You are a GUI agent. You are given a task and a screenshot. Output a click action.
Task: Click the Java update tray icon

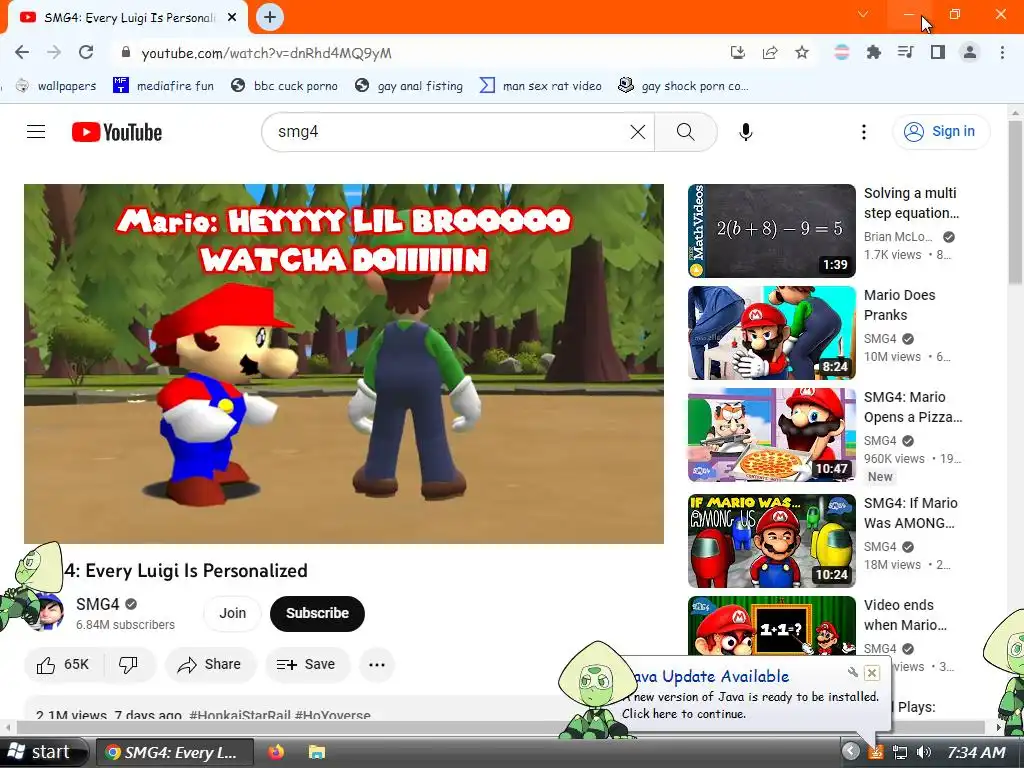876,752
